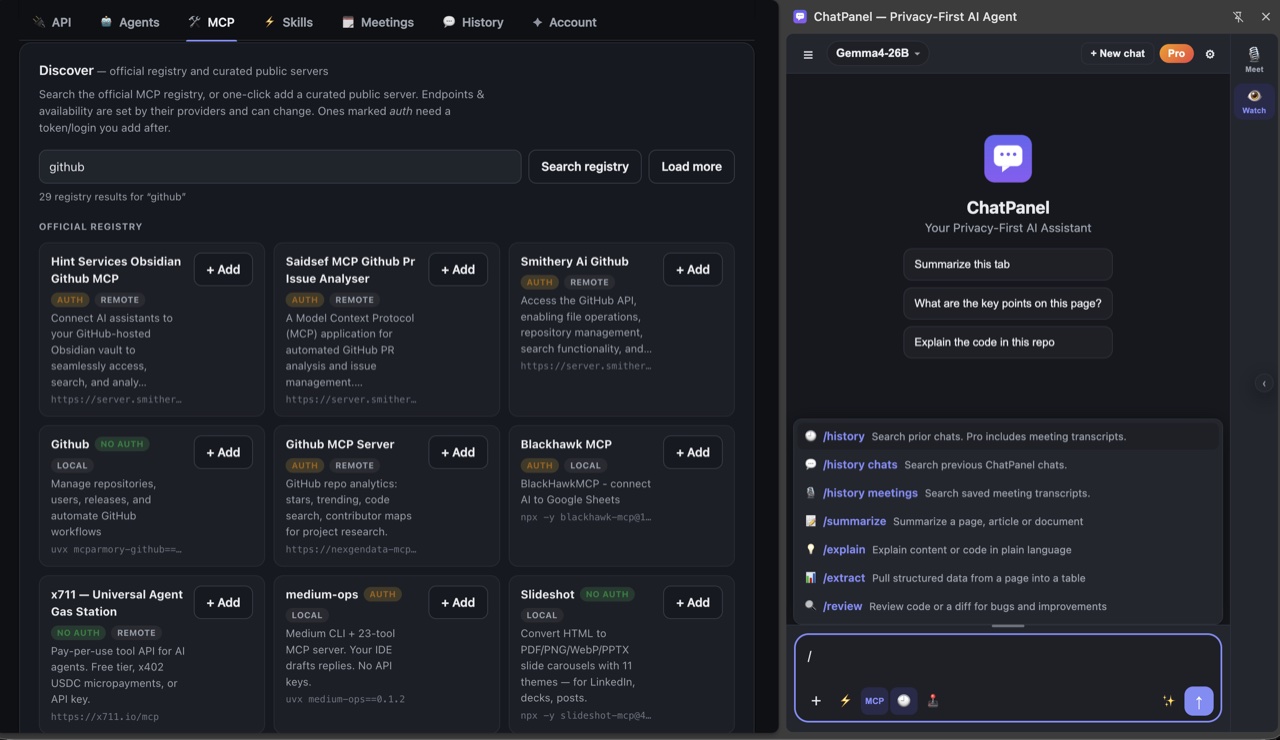Image resolution: width=1280 pixels, height=740 pixels.
Task: Click the plus attach icon in composer
Action: coord(816,701)
